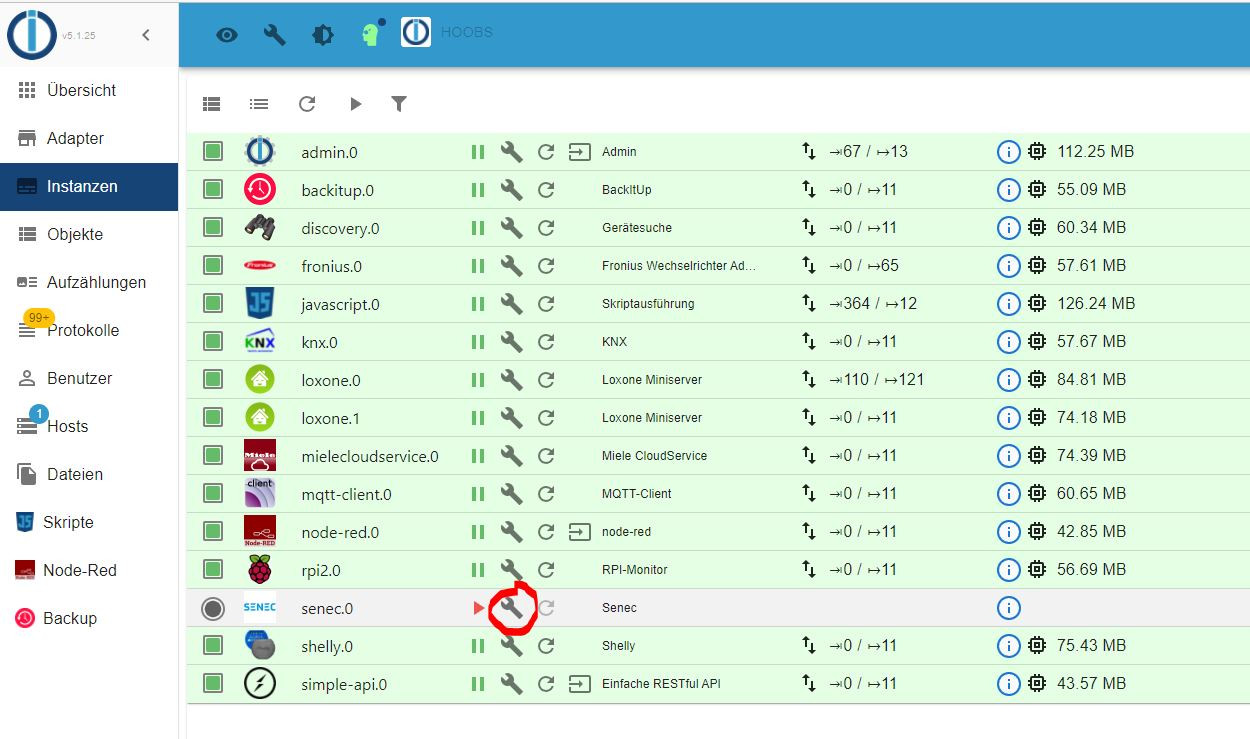Open the Hosts page

(89, 426)
